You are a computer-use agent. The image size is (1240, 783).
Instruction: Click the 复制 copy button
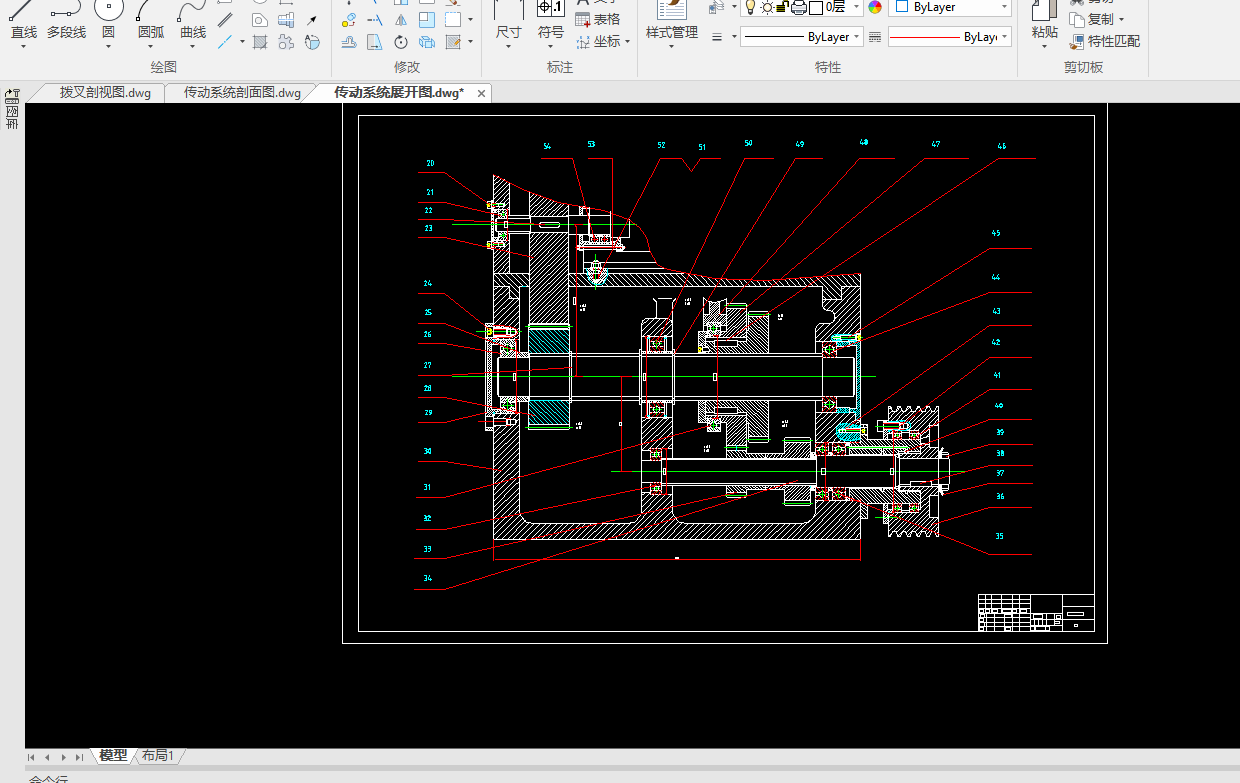[1099, 20]
